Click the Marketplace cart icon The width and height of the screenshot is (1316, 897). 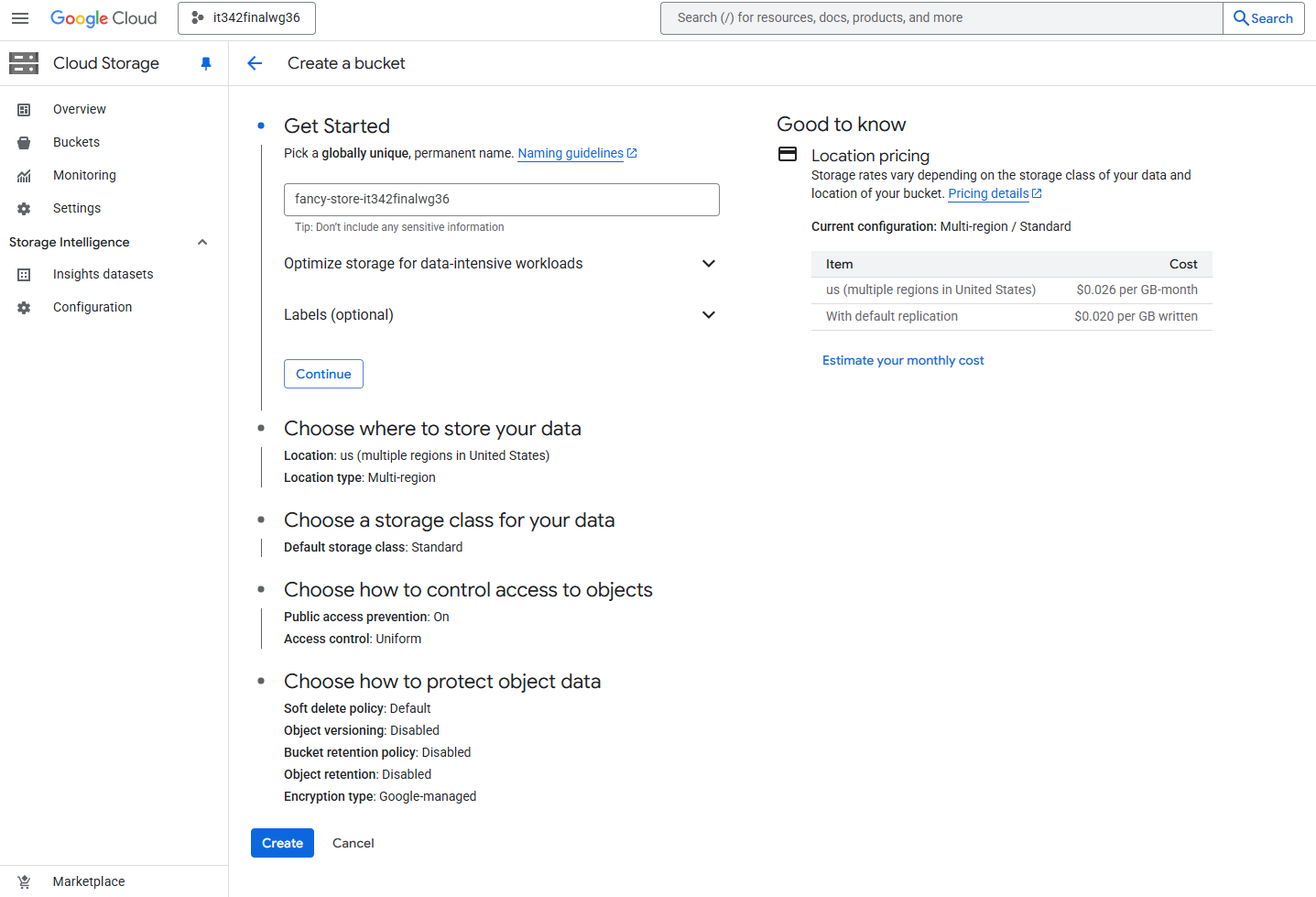tap(24, 881)
